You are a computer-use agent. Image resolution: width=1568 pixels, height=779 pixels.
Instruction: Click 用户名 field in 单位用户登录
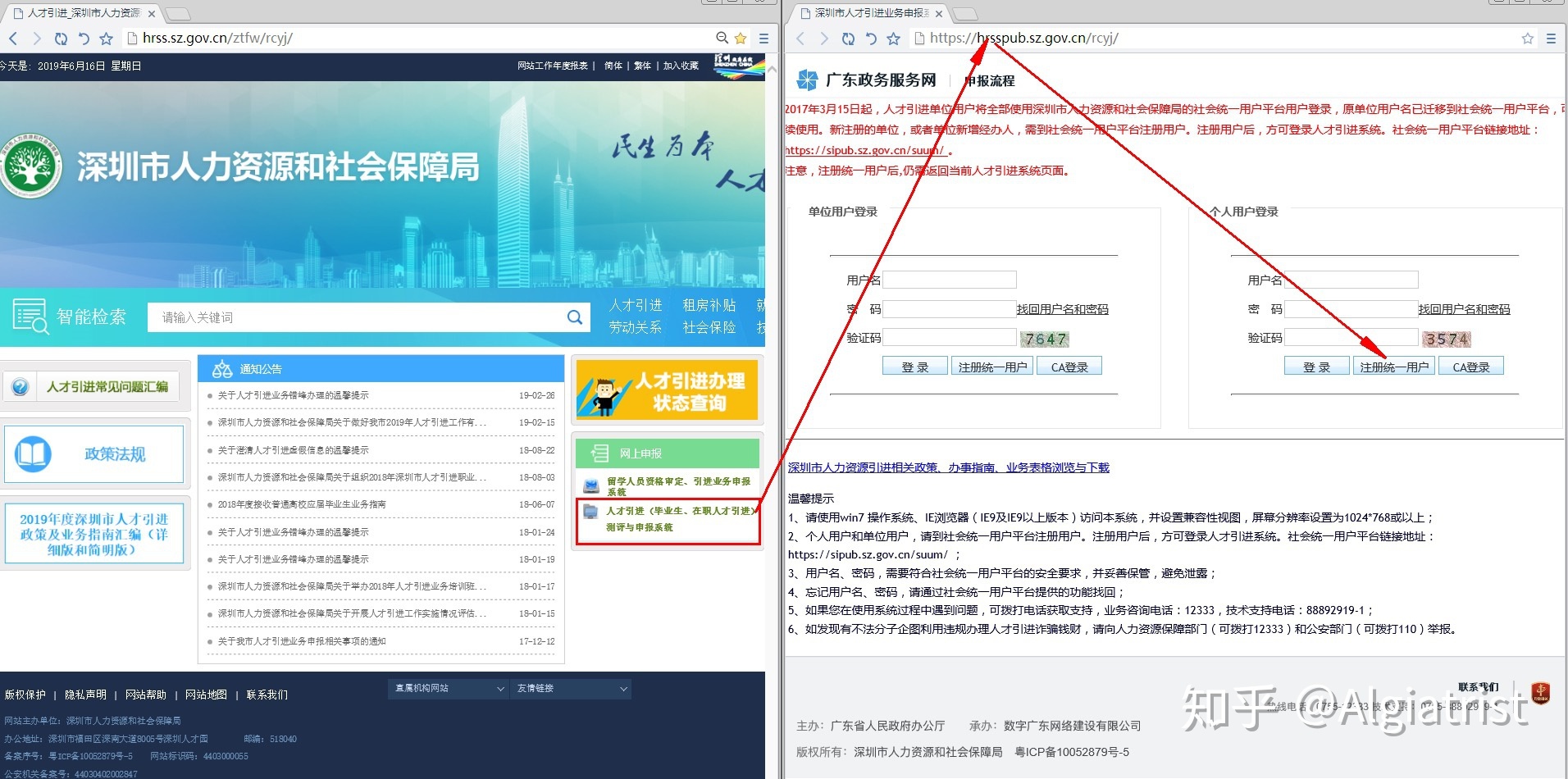950,280
